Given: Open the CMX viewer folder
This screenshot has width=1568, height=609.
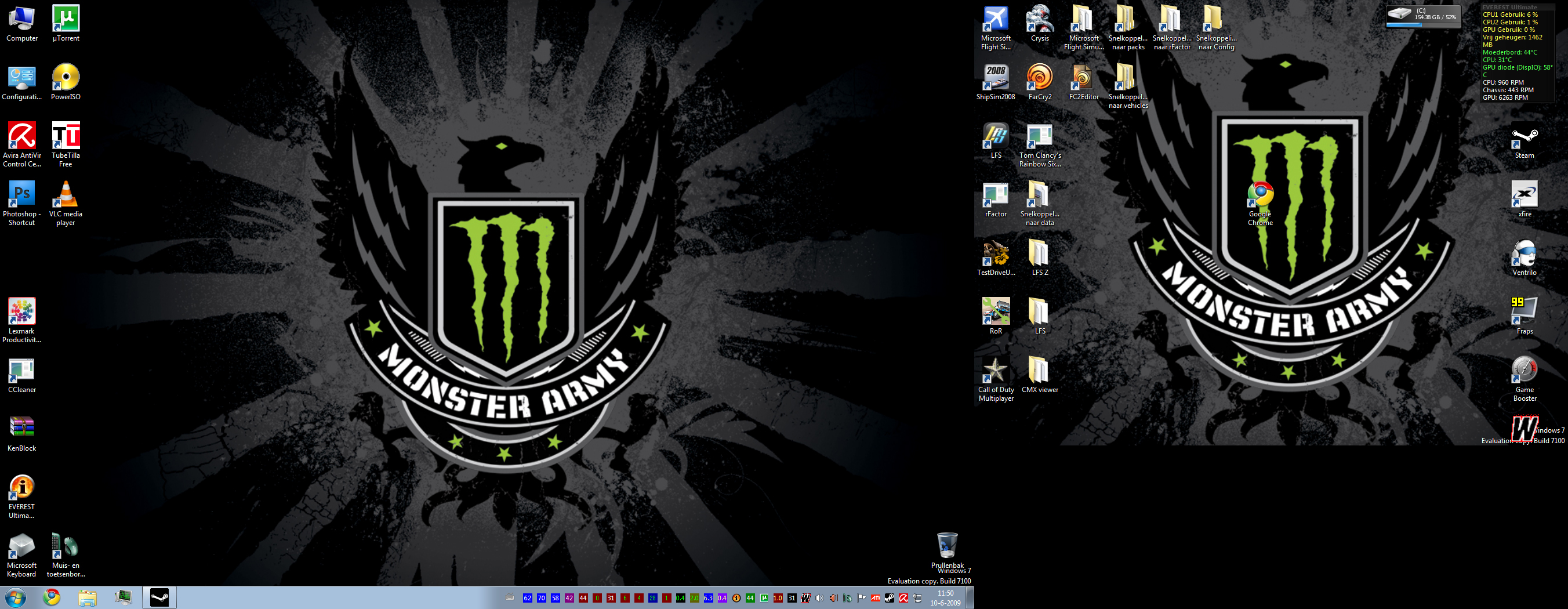Looking at the screenshot, I should tap(1040, 375).
